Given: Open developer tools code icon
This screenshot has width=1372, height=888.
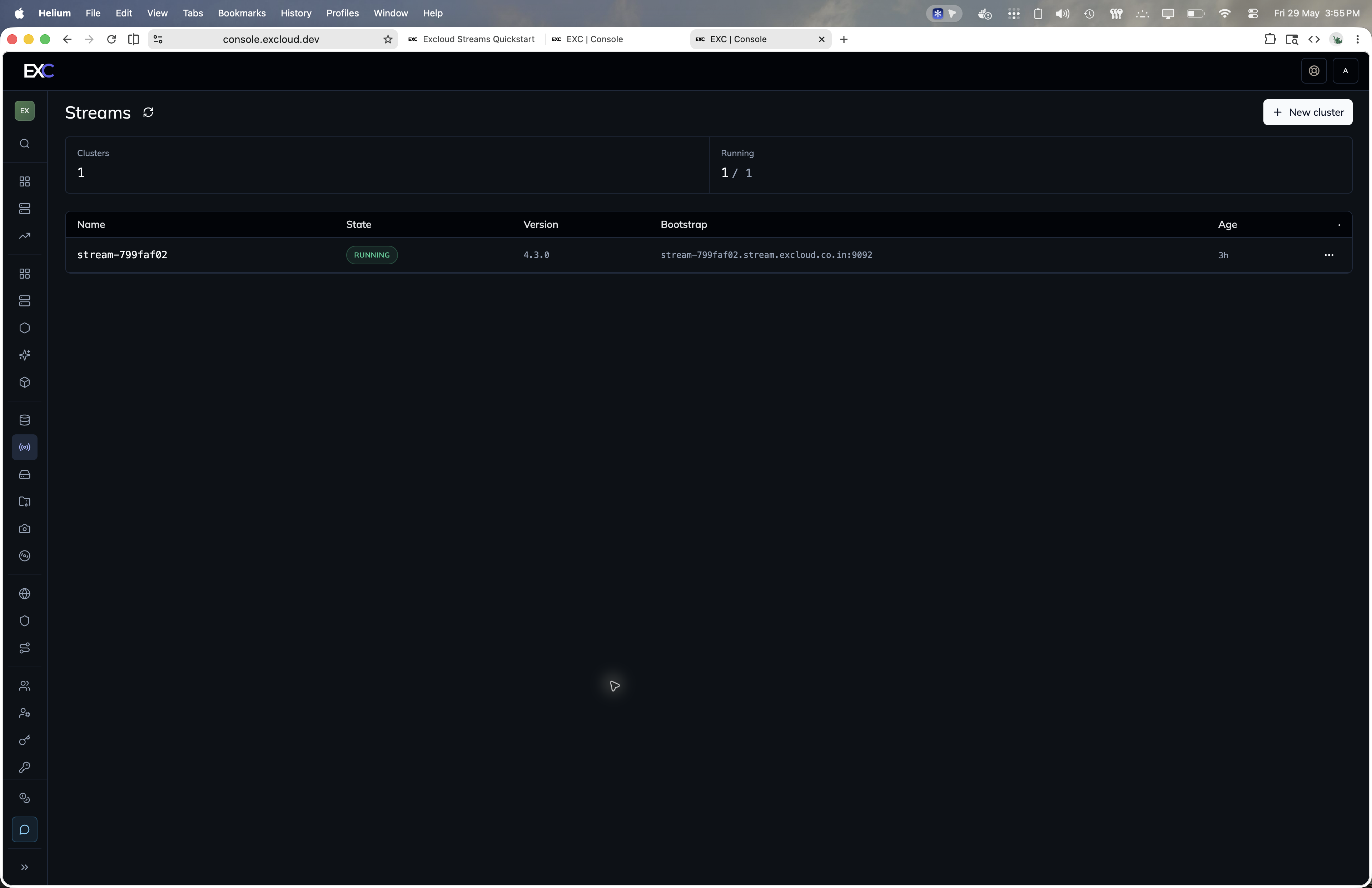Looking at the screenshot, I should pos(1314,39).
